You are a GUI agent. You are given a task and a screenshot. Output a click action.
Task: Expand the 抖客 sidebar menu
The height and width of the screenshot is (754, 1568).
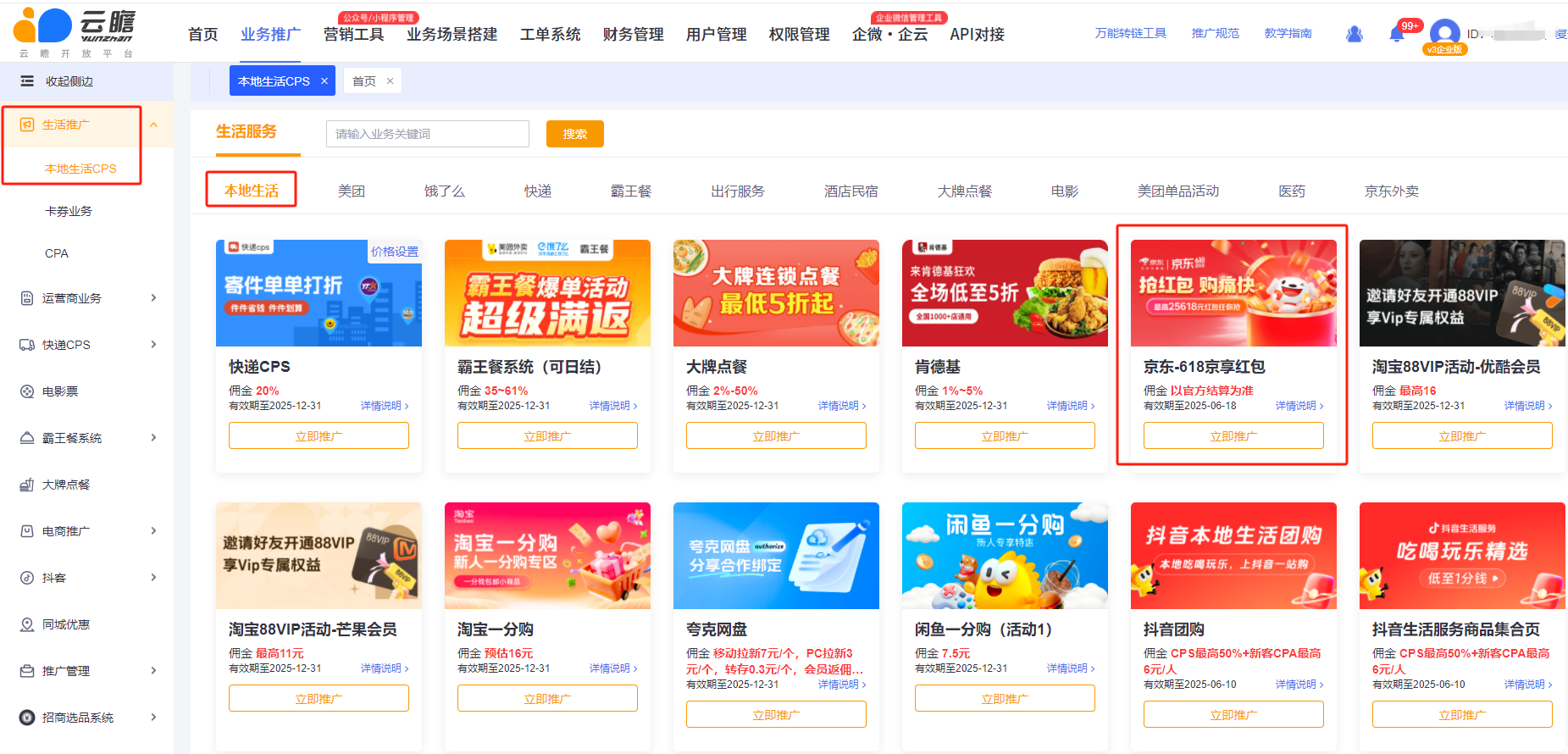coord(153,578)
